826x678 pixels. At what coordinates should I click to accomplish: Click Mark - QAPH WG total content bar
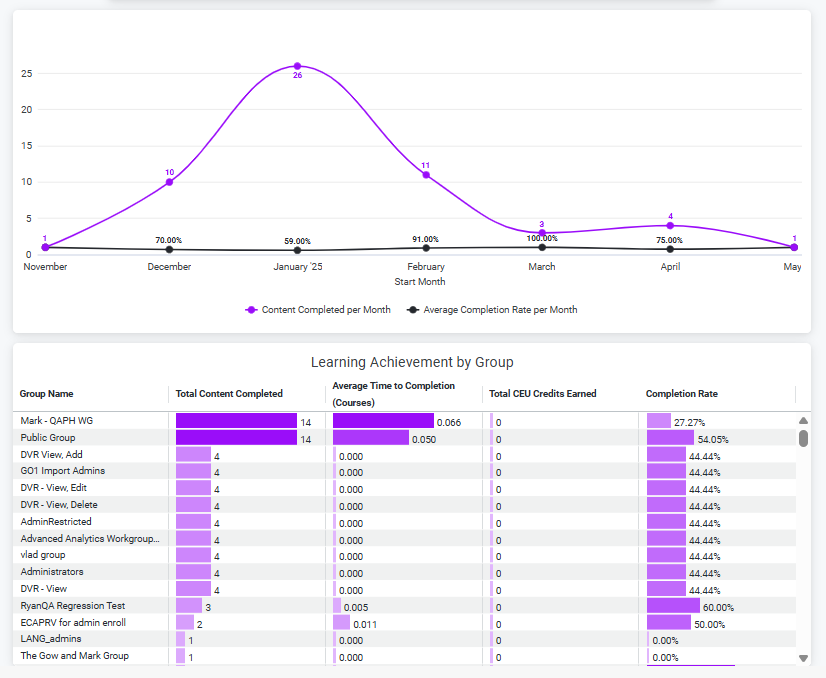click(237, 421)
